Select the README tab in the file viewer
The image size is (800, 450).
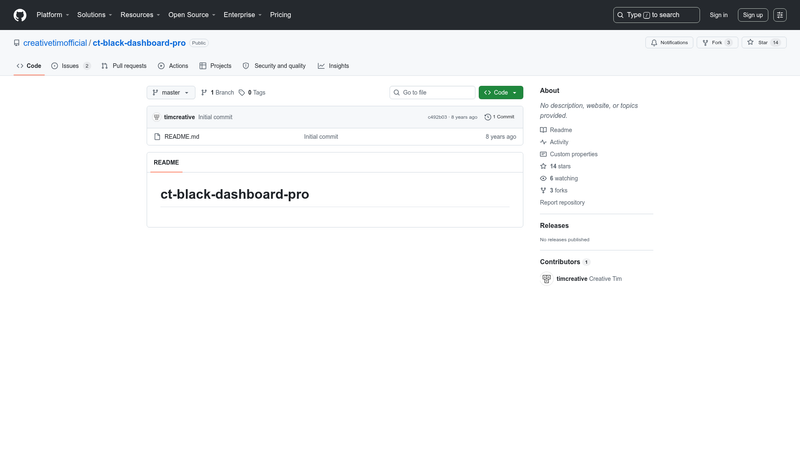tap(166, 162)
